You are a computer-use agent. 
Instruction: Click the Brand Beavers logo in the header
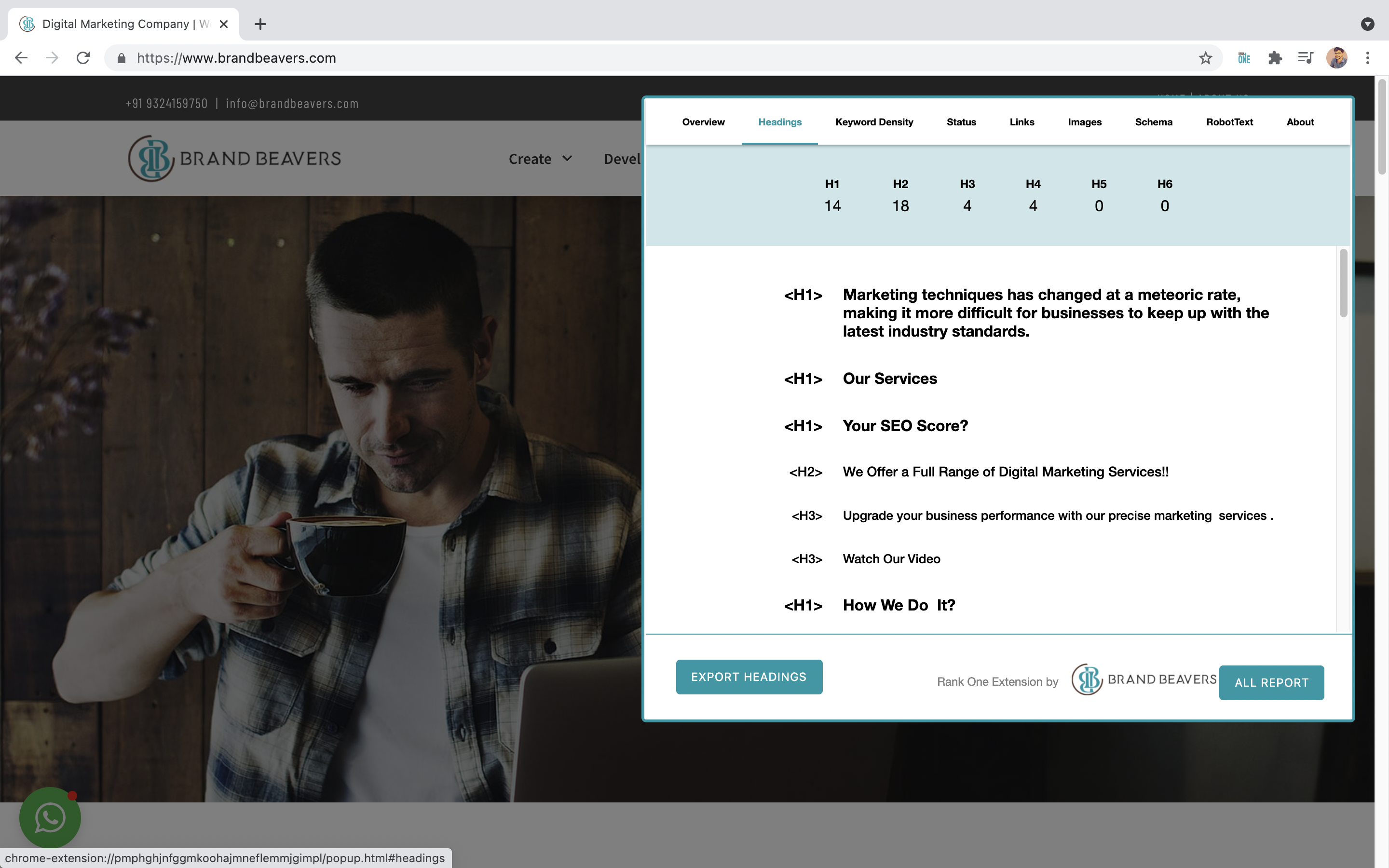click(234, 159)
